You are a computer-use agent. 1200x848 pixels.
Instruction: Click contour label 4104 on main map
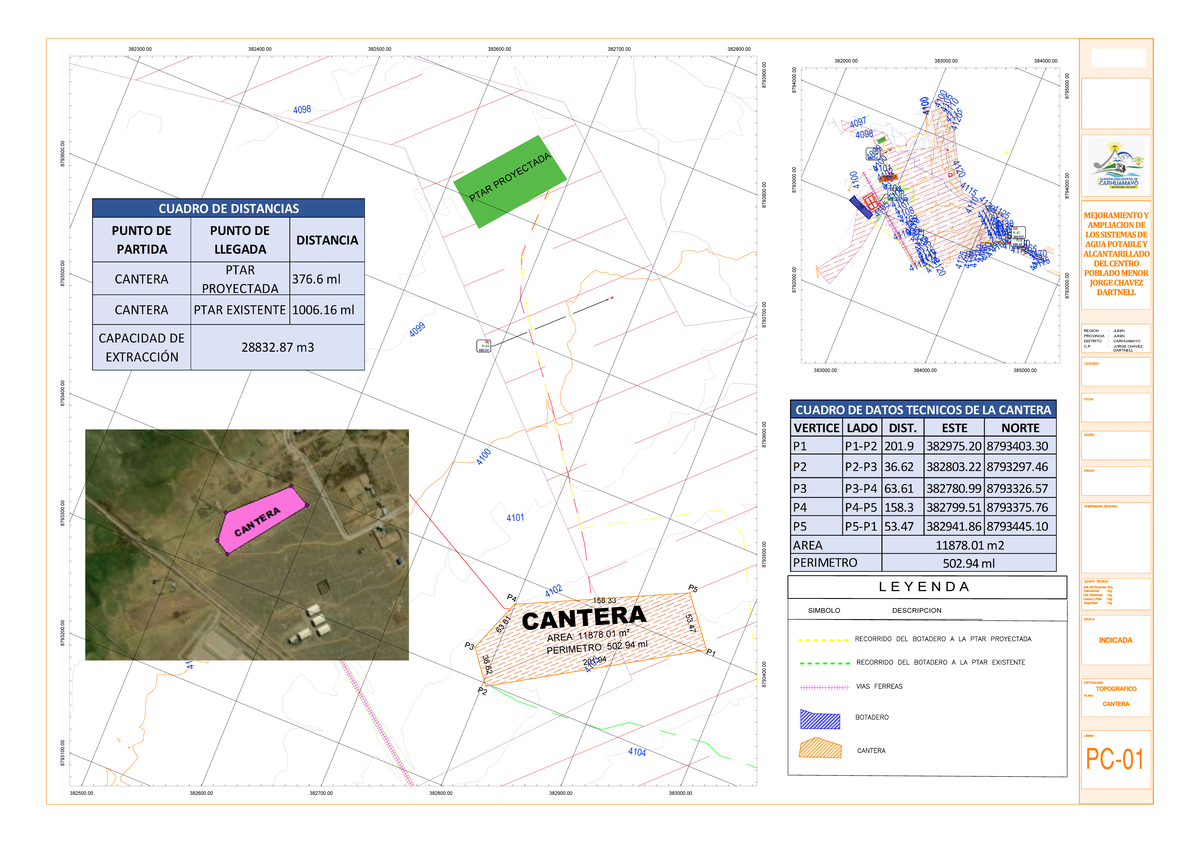(x=637, y=753)
